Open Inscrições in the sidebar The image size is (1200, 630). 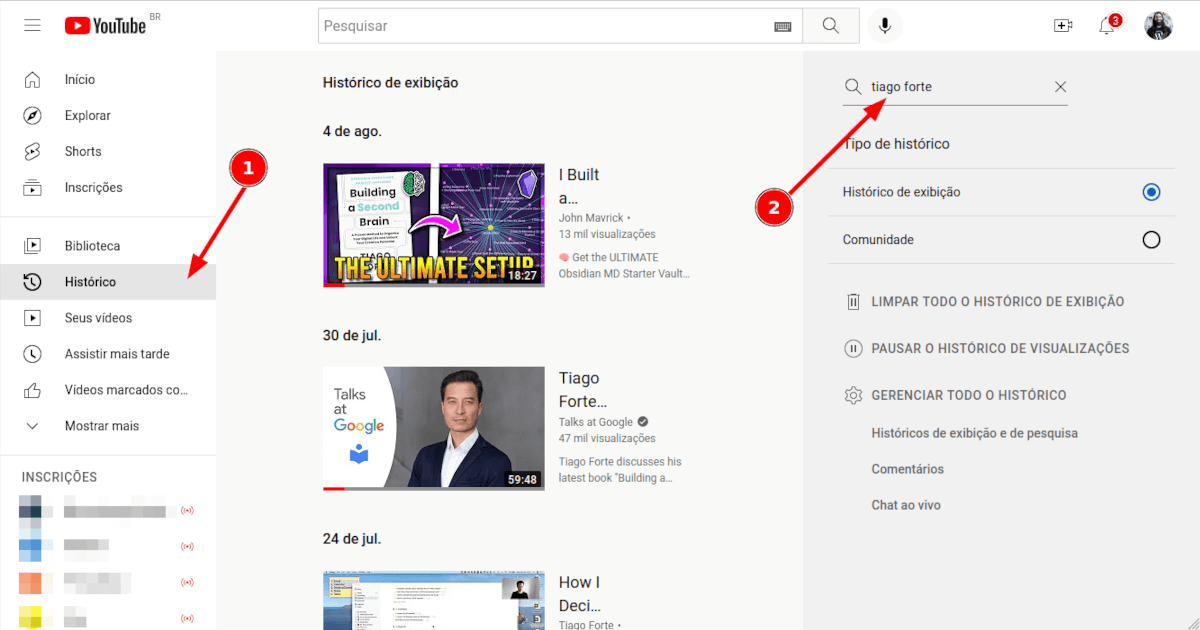(108, 187)
